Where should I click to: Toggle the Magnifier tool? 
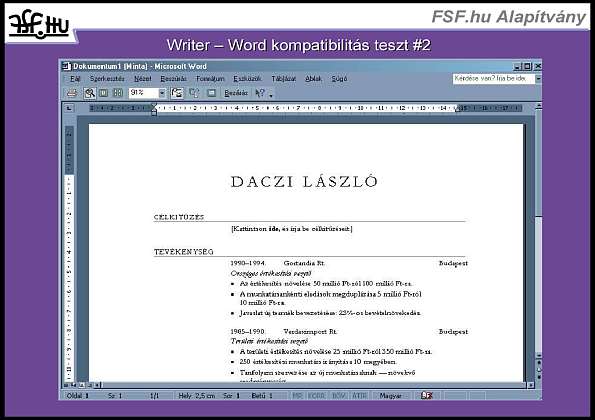[x=90, y=93]
